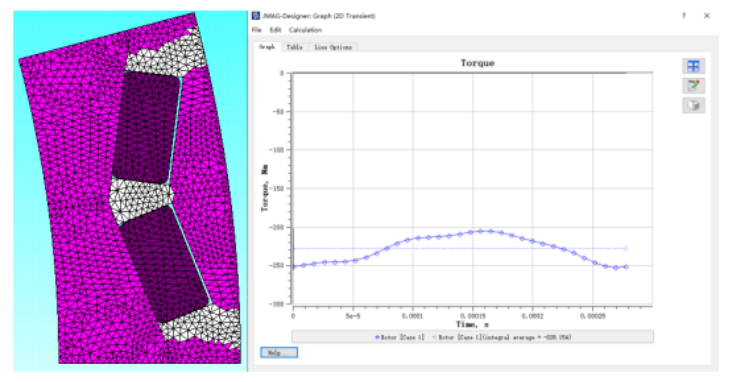729x382 pixels.
Task: Click the Time, s axis label
Action: 472,324
